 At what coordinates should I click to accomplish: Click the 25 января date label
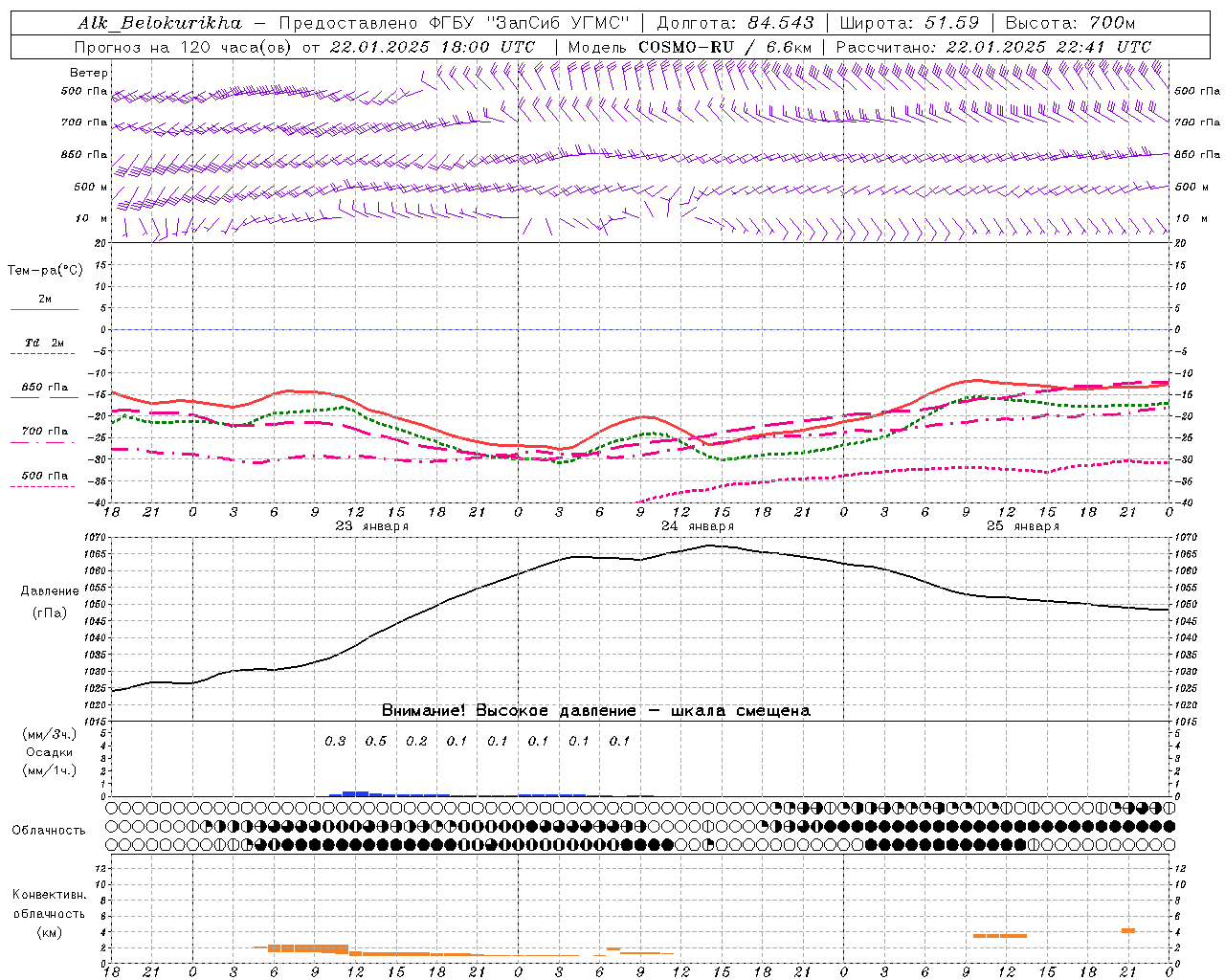pyautogui.click(x=1022, y=526)
